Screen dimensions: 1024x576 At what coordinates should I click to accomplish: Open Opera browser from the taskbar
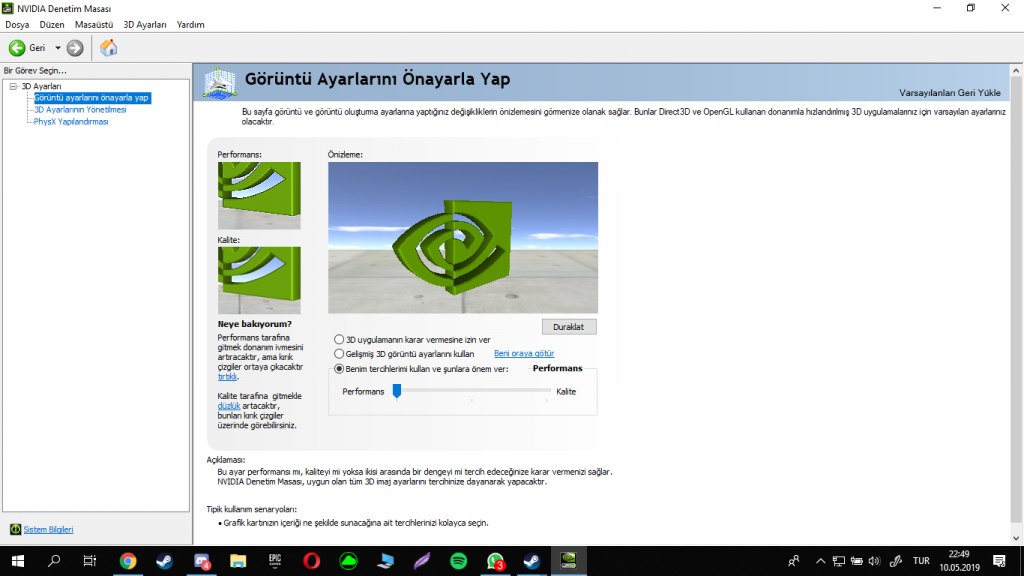pos(312,561)
